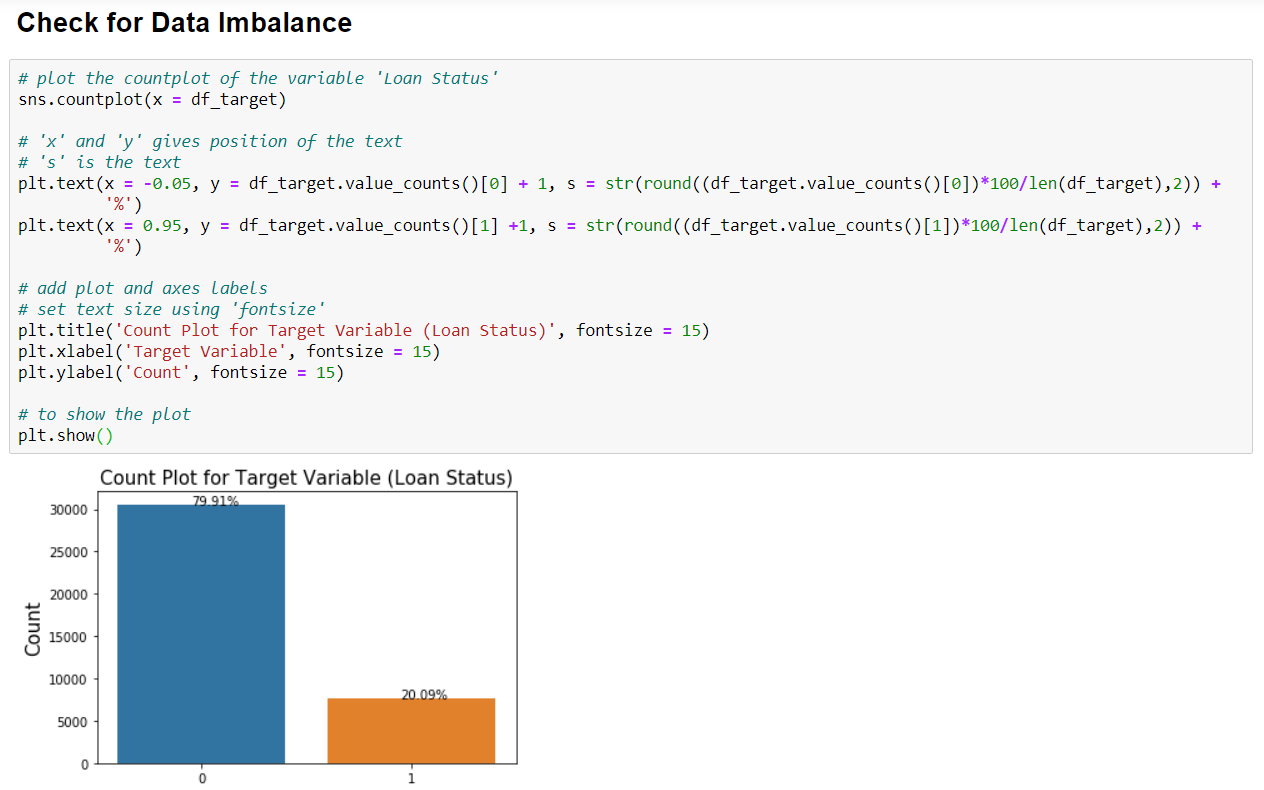Click the x-axis tick label '0'

(x=202, y=776)
